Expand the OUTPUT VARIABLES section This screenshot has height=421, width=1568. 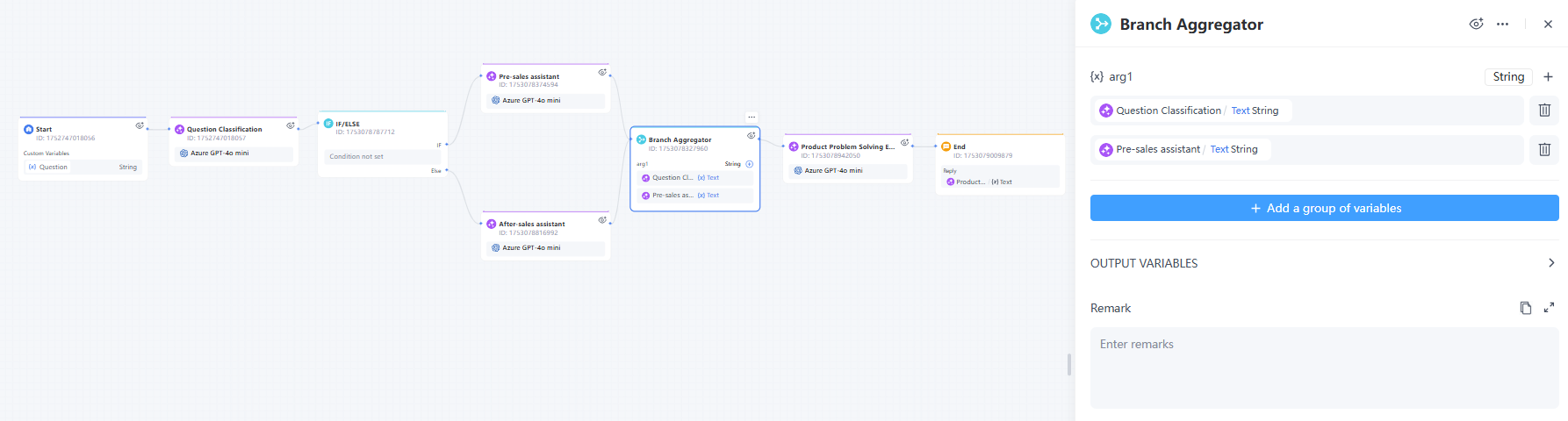1550,263
